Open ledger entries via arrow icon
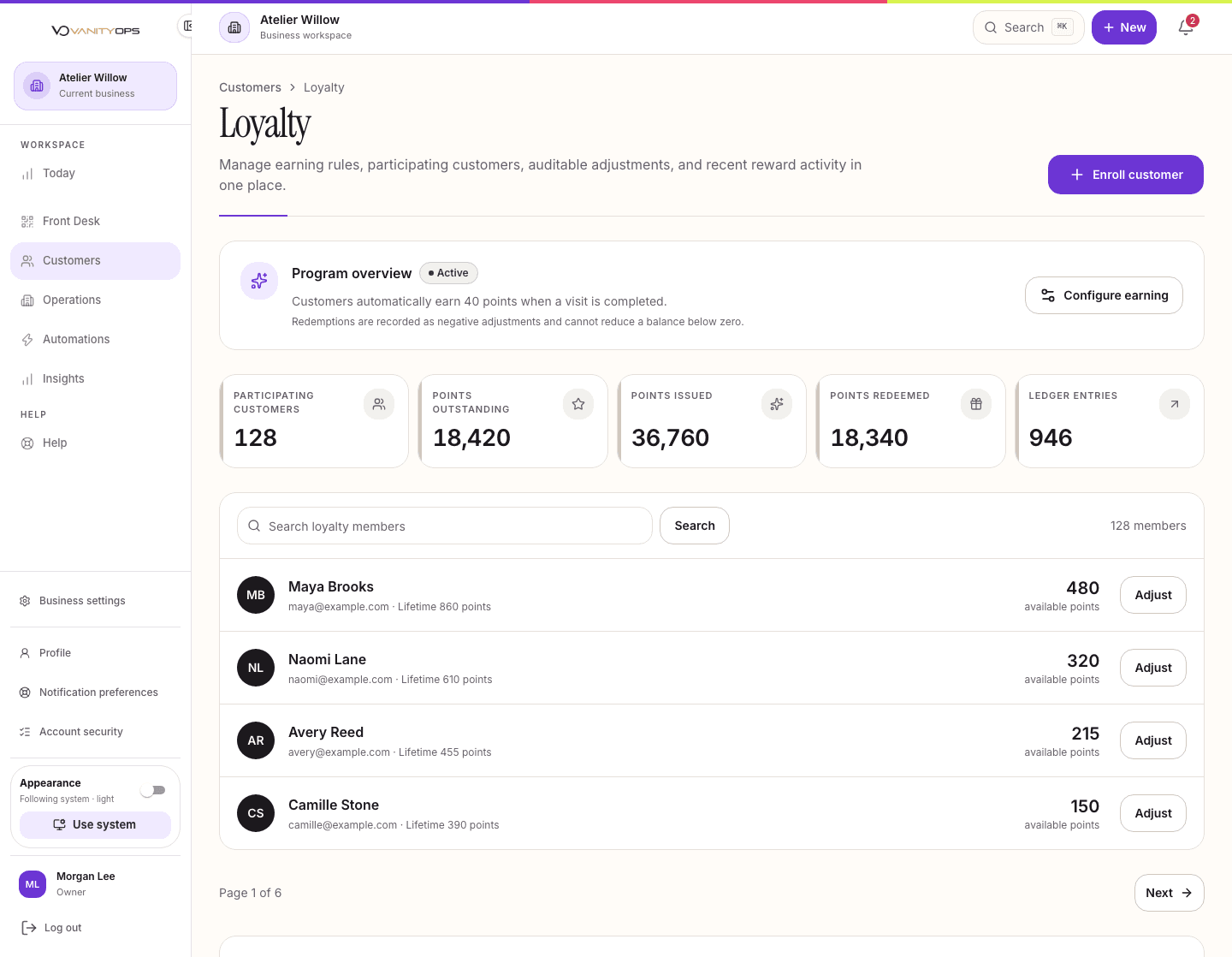The image size is (1232, 957). [1175, 404]
